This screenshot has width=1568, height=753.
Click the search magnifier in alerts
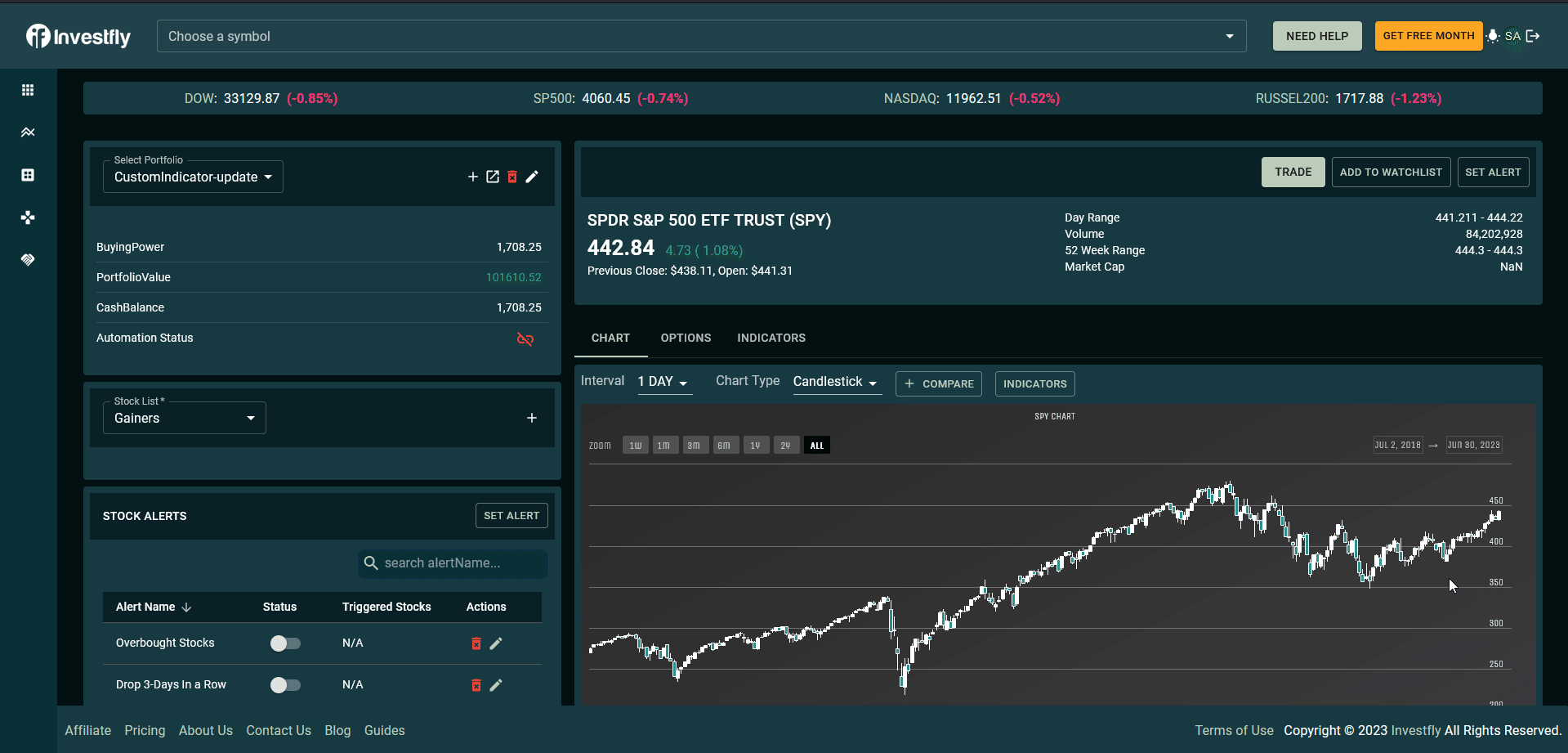[371, 563]
